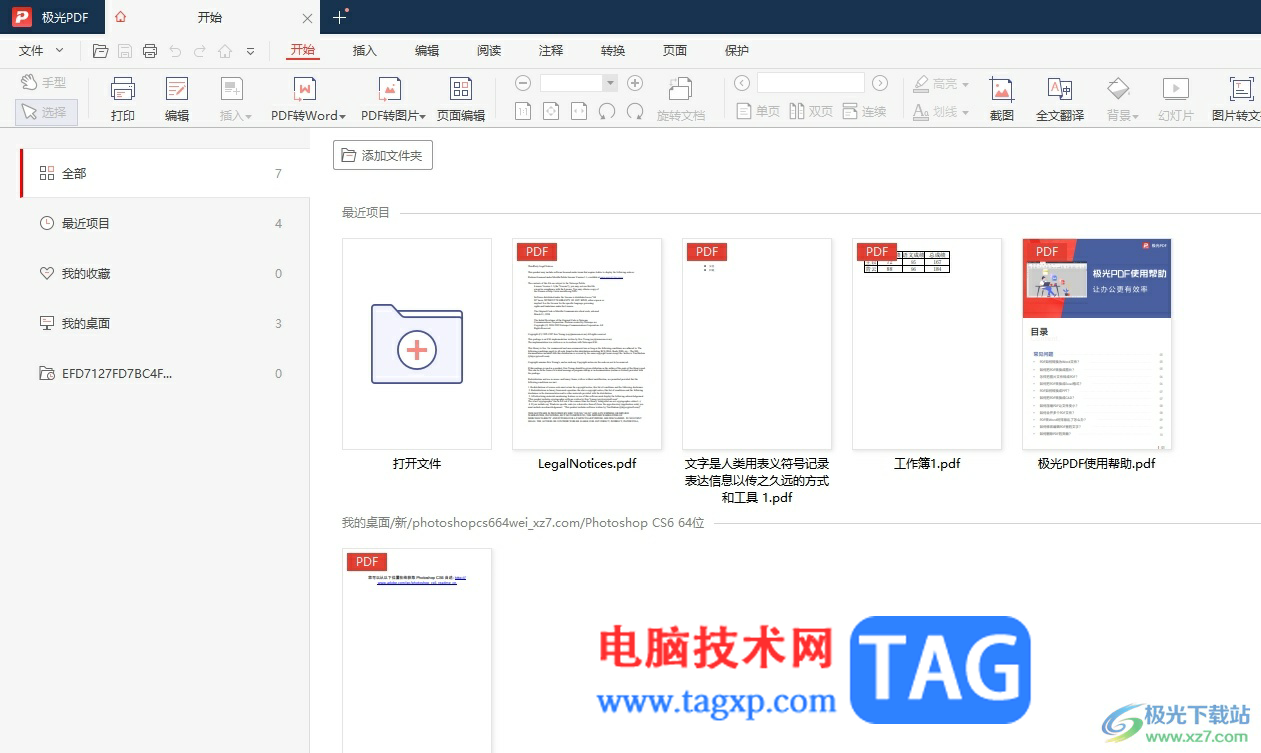Close the 开始 document tab
The height and width of the screenshot is (753, 1261).
coord(307,18)
